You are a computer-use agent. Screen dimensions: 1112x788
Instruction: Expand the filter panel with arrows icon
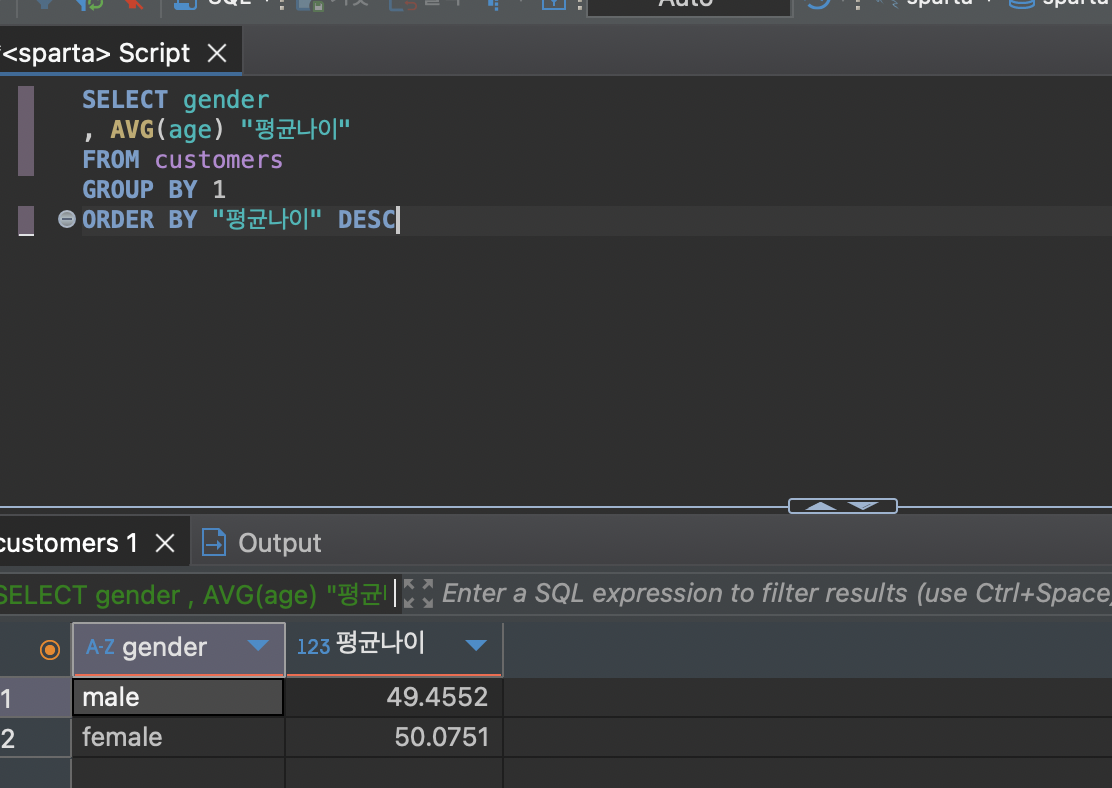[x=418, y=594]
